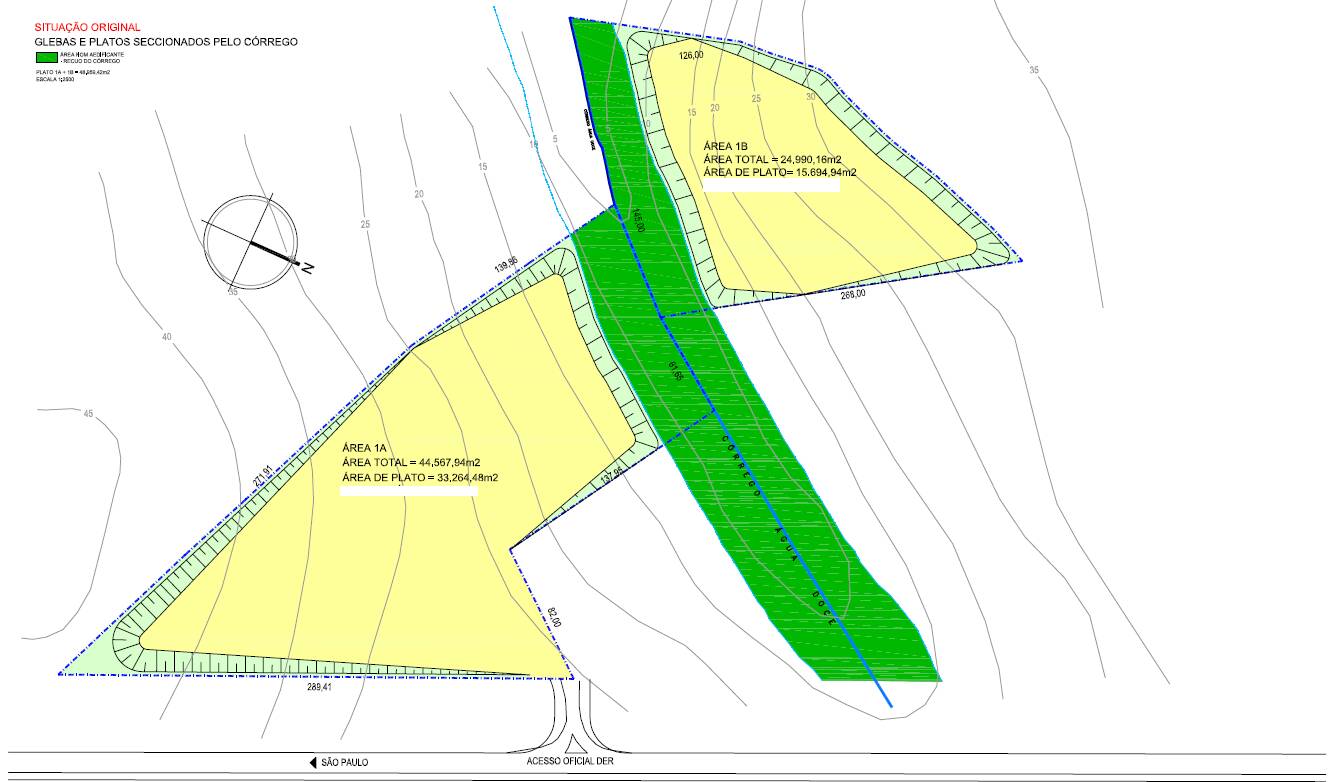Click the contour elevation label 45
This screenshot has height=782, width=1338.
[x=88, y=414]
